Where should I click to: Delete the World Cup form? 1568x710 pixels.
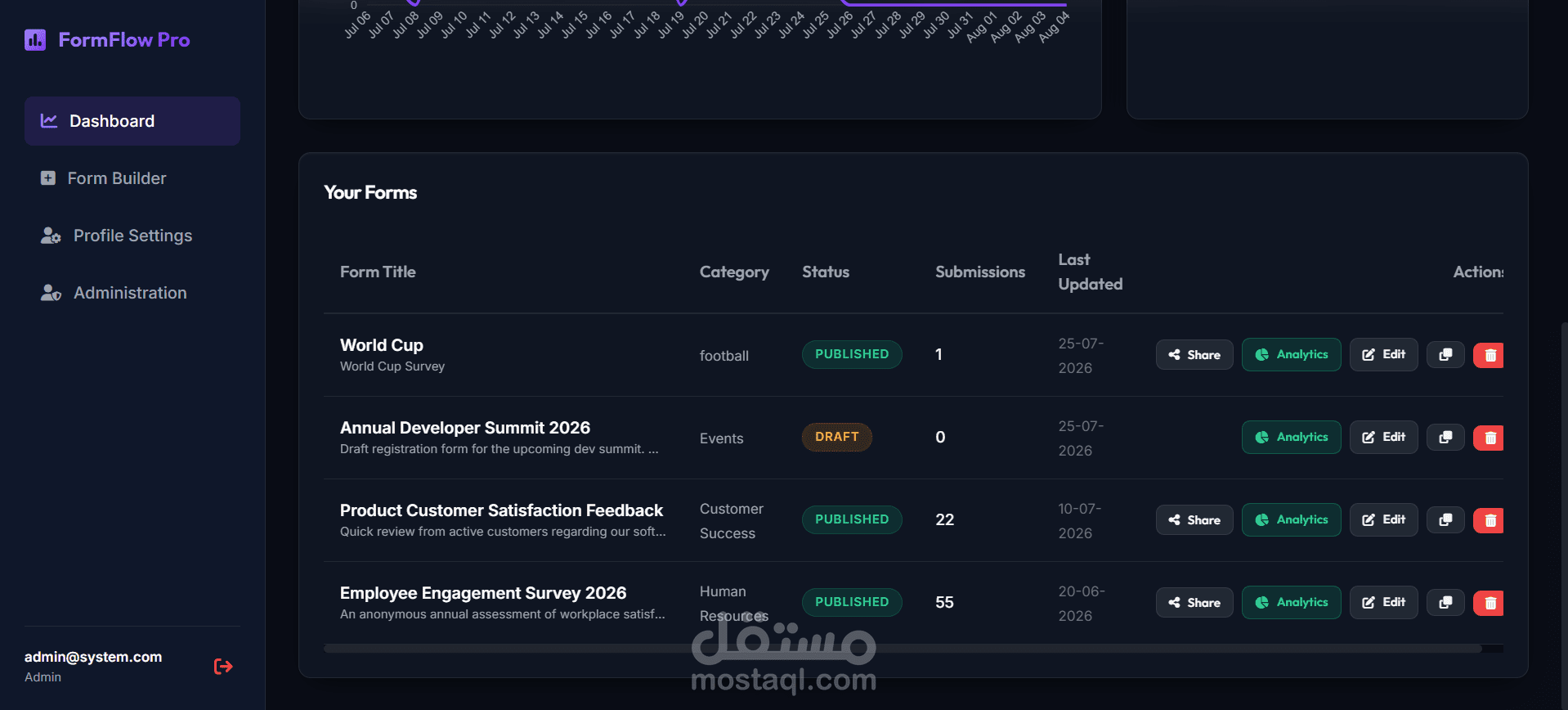(x=1490, y=355)
